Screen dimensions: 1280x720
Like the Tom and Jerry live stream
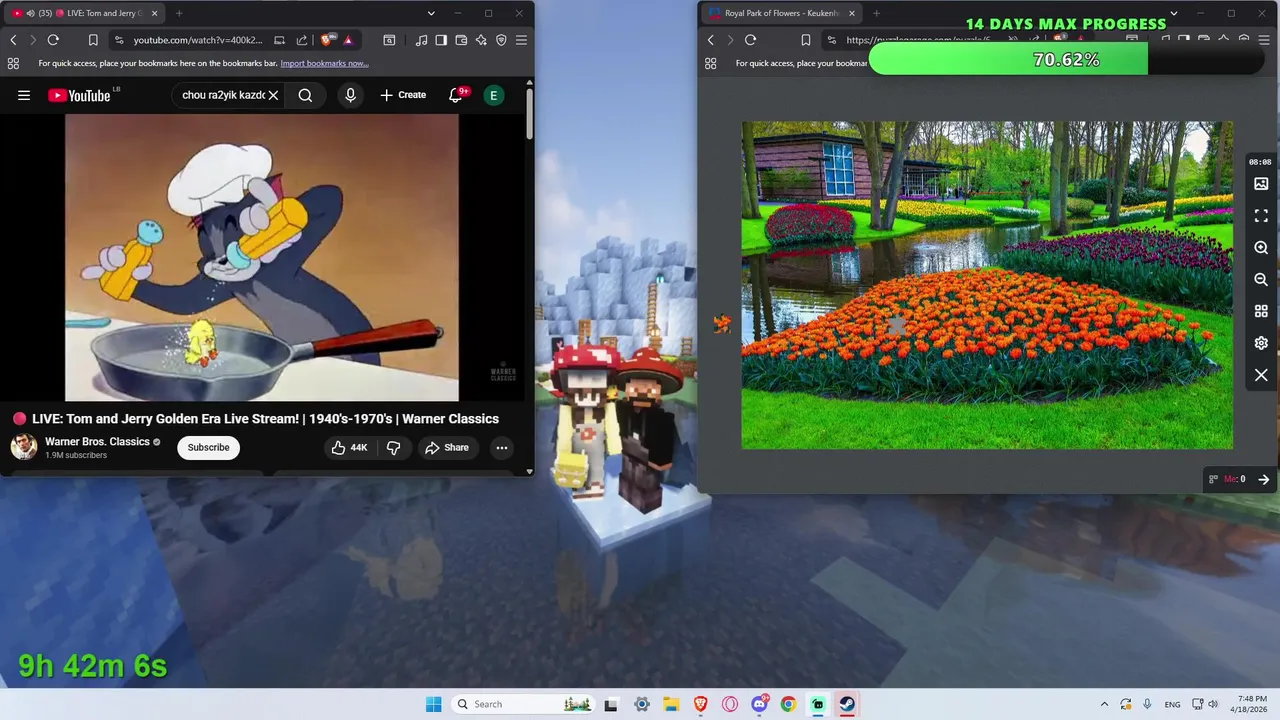pyautogui.click(x=350, y=447)
